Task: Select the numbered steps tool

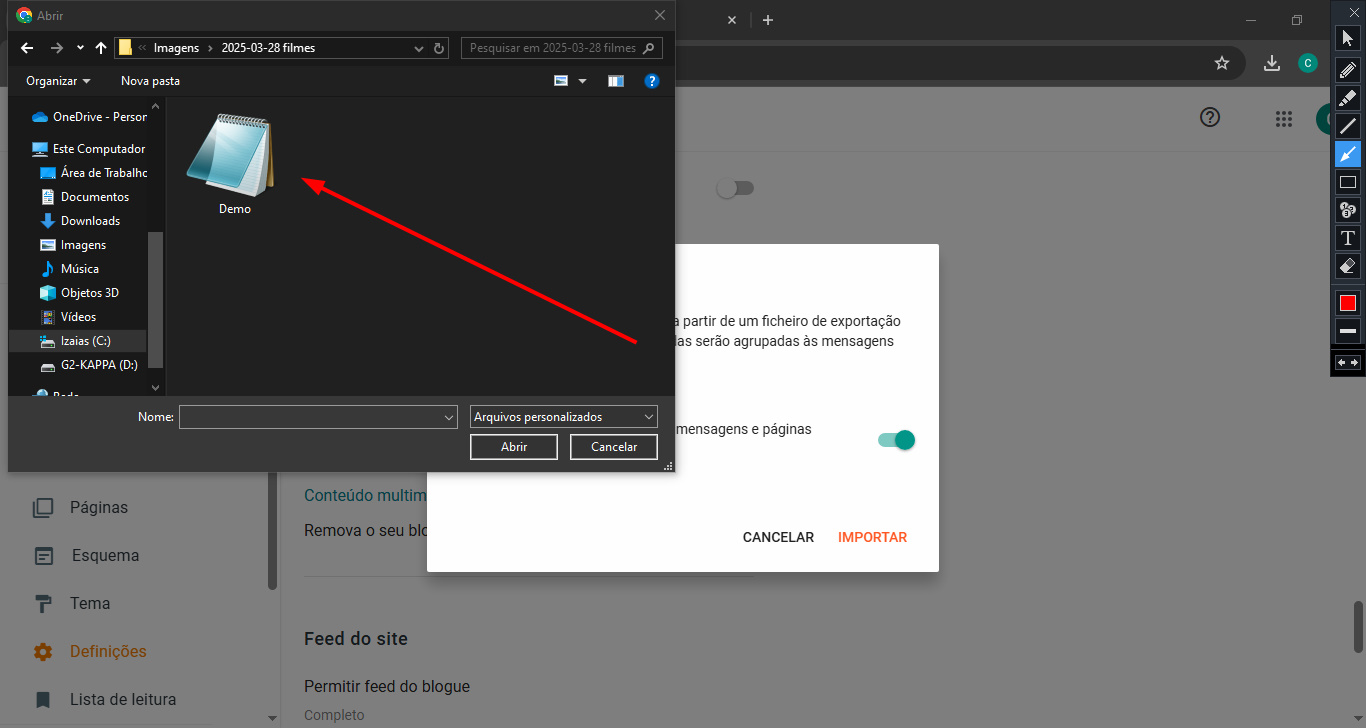Action: (x=1347, y=209)
